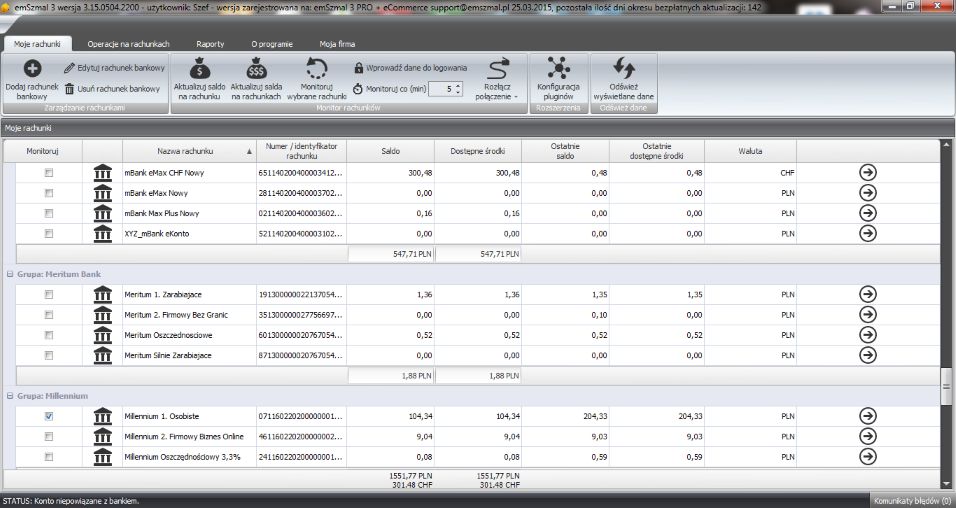
Task: Check Monitoruj for Millennium Oszczędnościowy 3,3%
Action: click(x=49, y=456)
